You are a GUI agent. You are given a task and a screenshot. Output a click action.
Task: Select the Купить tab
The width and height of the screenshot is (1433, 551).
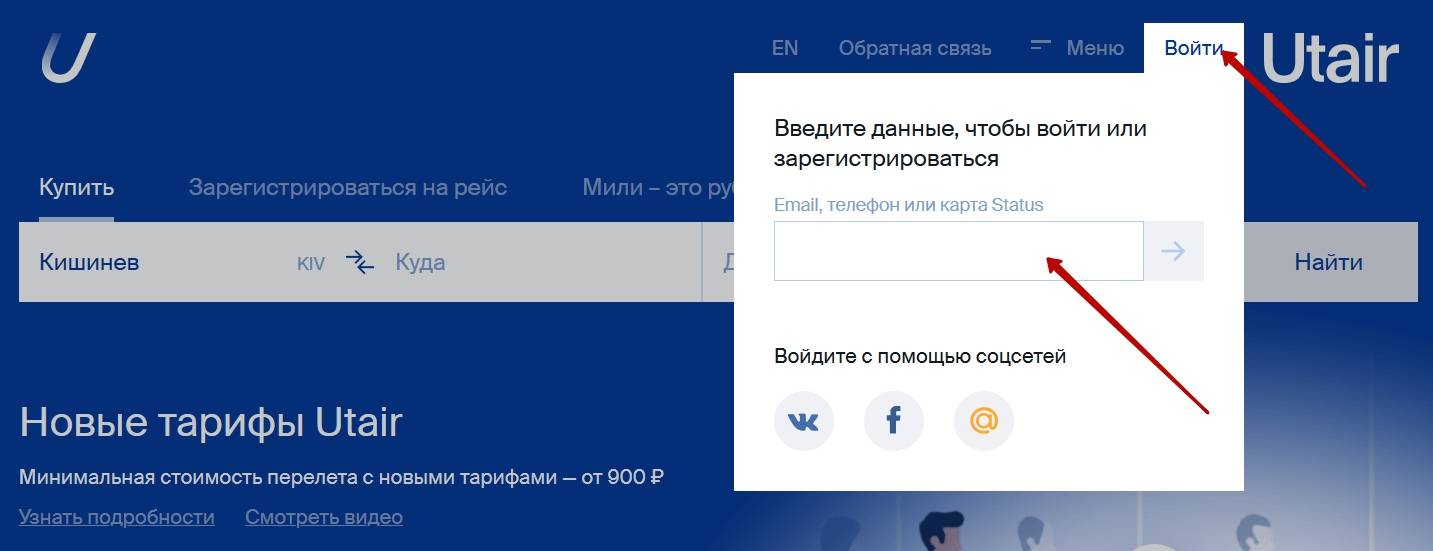coord(76,187)
